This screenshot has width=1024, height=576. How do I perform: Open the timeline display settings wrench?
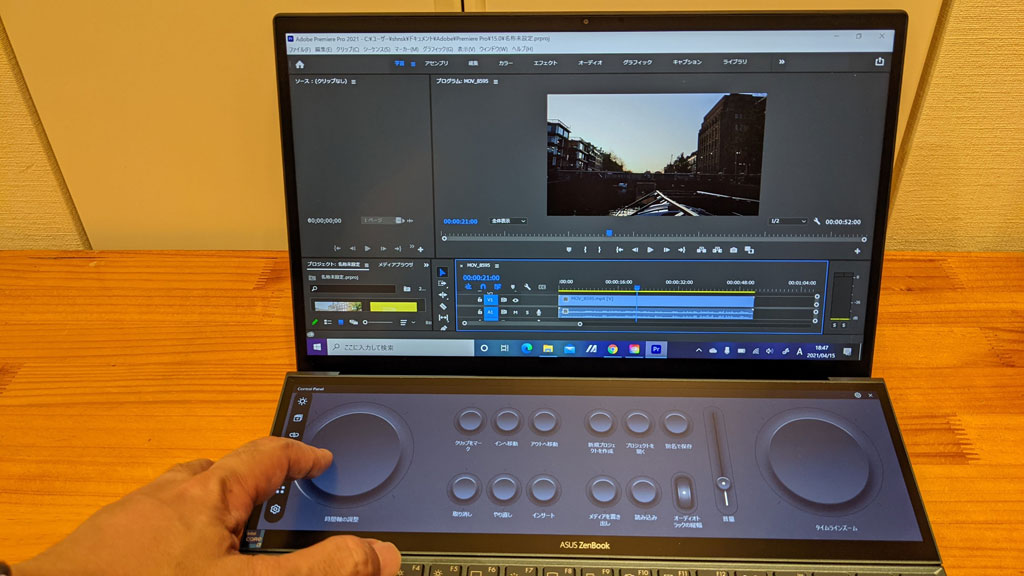[x=527, y=287]
